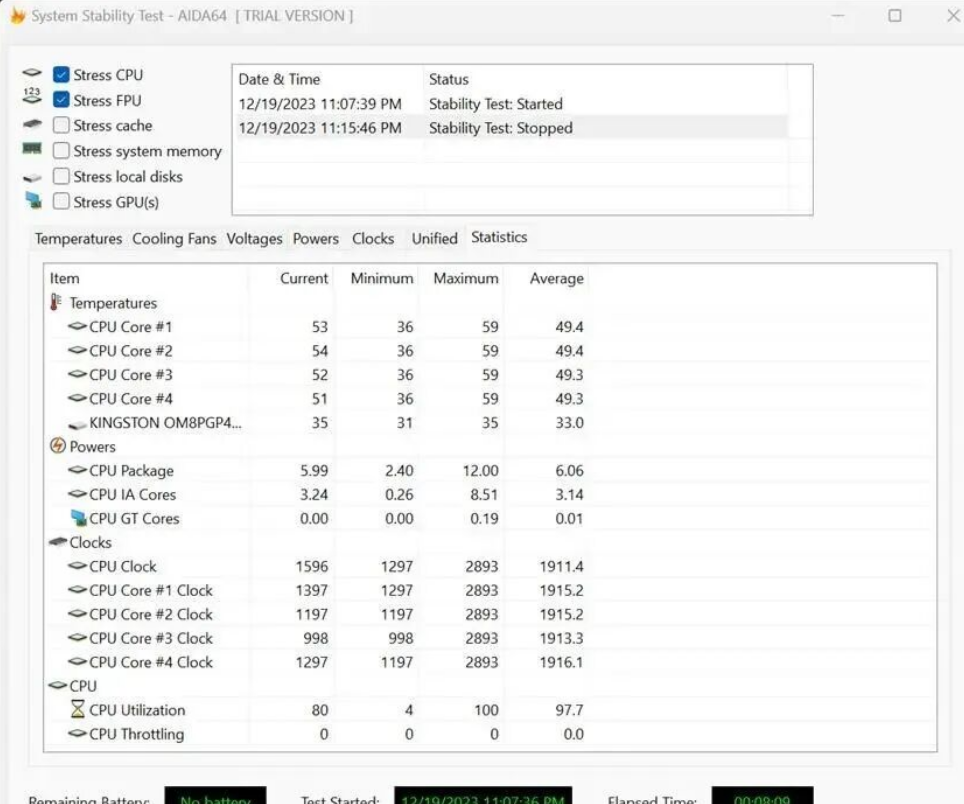Switch to the Temperatures tab
Image resolution: width=964 pixels, height=804 pixels.
(x=78, y=239)
